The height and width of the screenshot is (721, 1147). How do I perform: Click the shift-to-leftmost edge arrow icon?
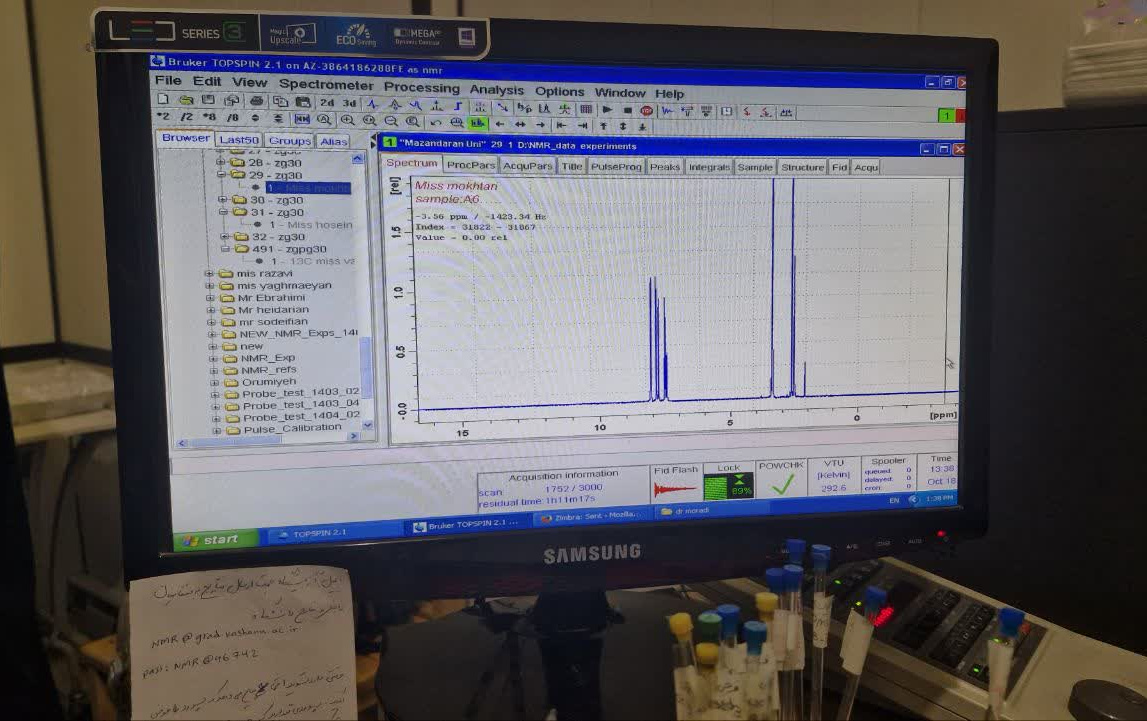point(561,125)
